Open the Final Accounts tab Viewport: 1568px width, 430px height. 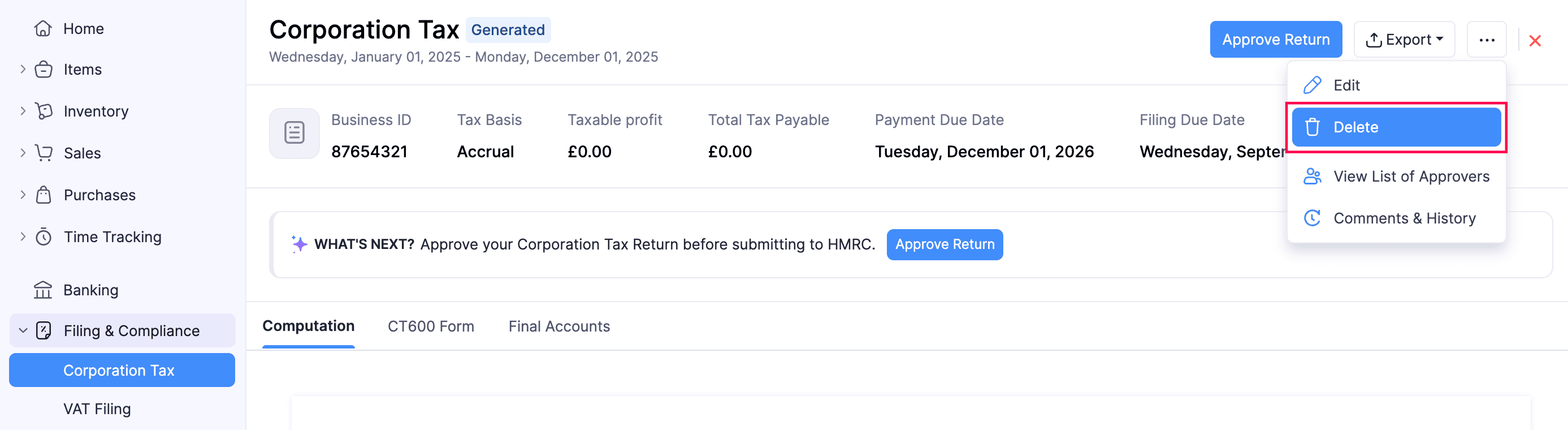click(x=559, y=326)
